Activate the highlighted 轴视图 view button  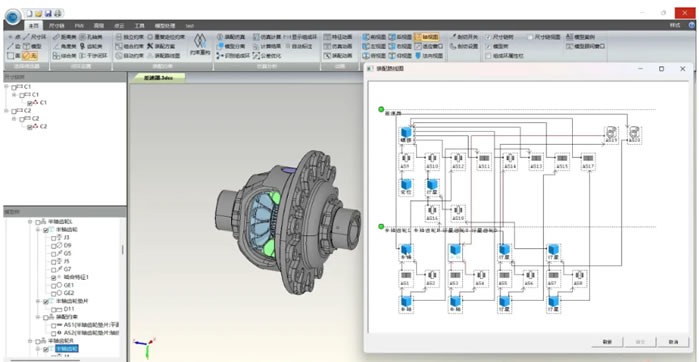coord(427,37)
